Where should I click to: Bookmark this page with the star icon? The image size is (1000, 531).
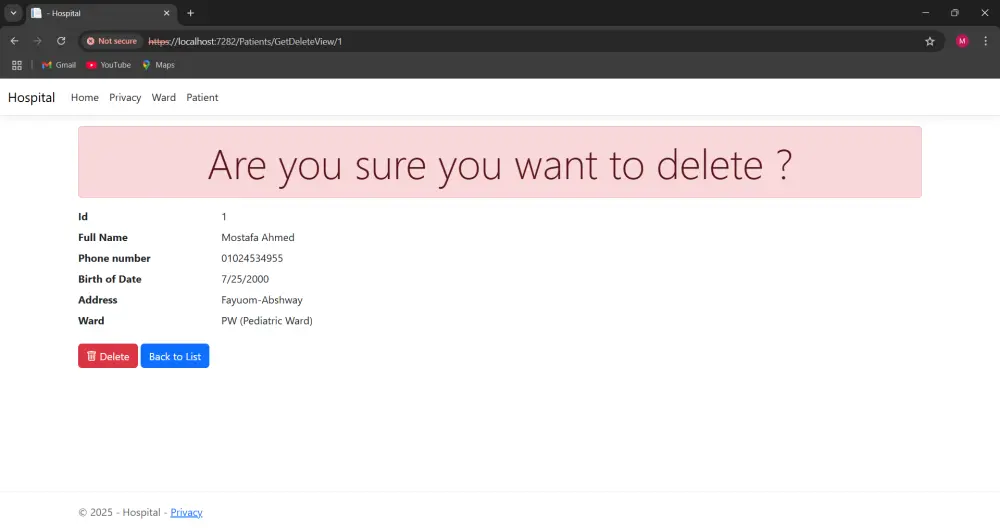[x=930, y=41]
